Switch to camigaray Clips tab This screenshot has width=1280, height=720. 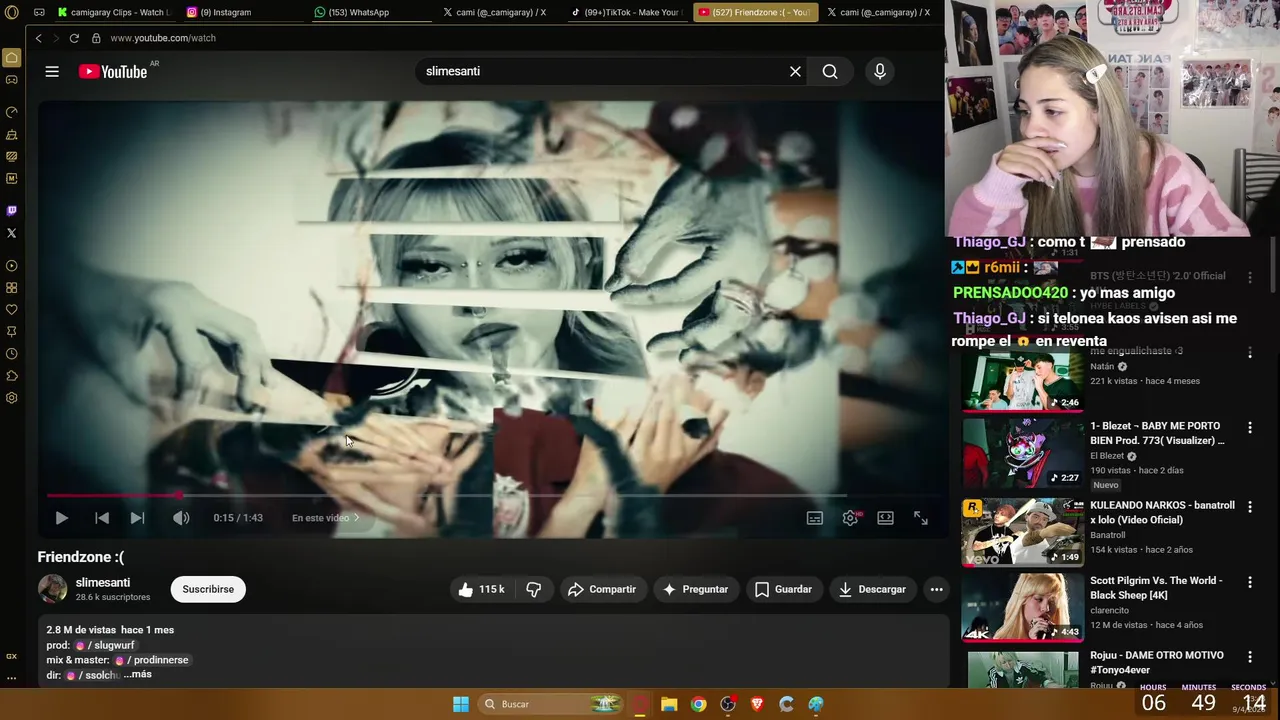click(x=114, y=12)
